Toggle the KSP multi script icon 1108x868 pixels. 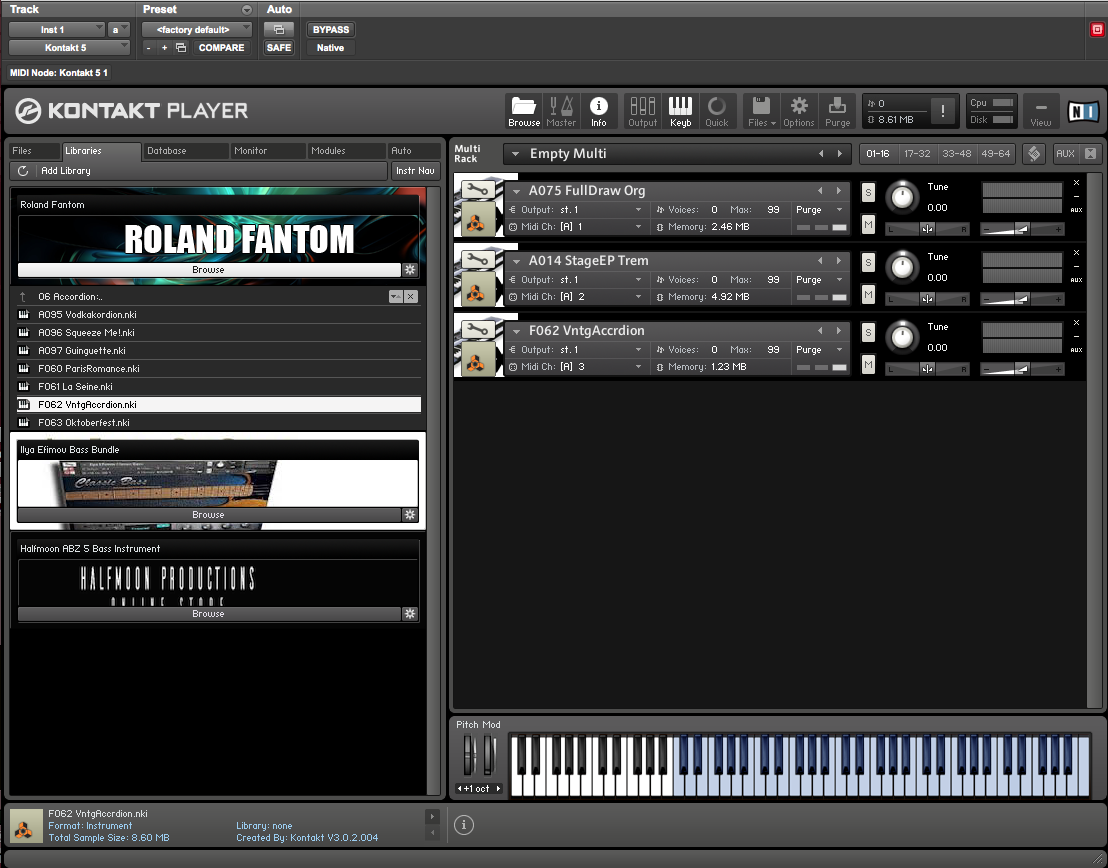1034,153
